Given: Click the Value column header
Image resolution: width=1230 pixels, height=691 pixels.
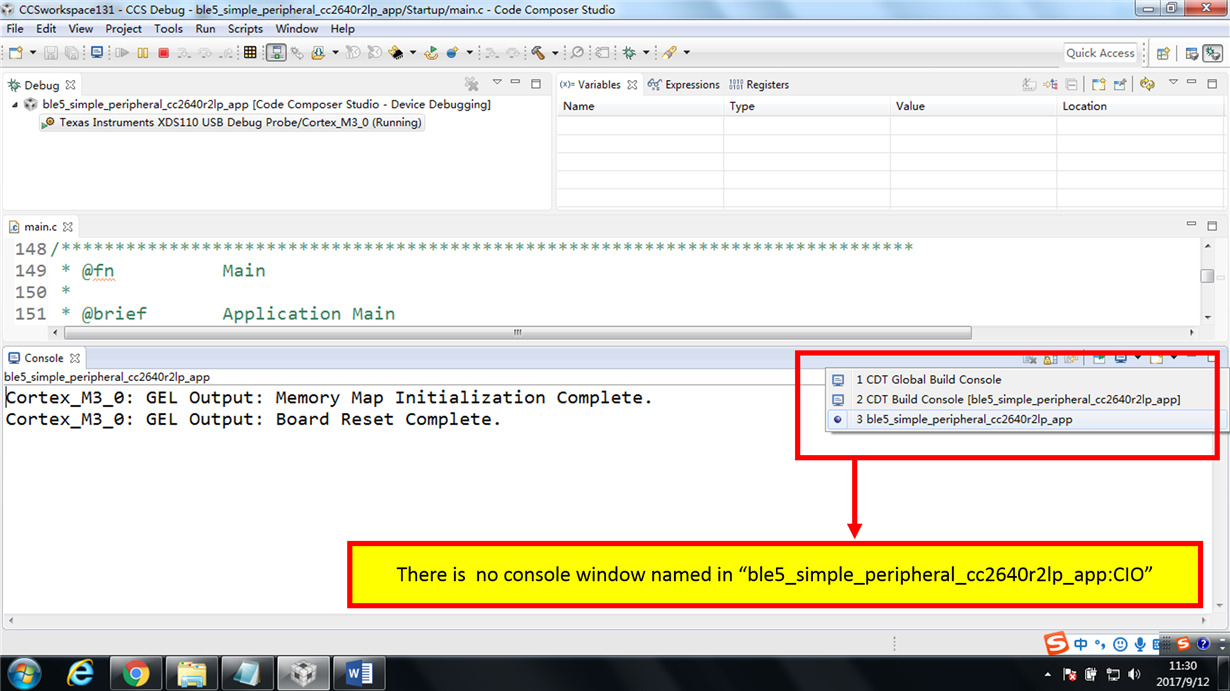Looking at the screenshot, I should (973, 106).
